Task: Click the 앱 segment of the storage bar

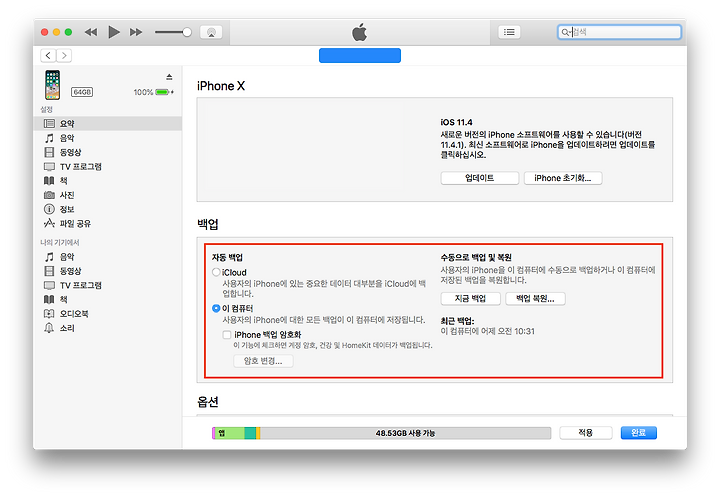Action: (x=229, y=433)
